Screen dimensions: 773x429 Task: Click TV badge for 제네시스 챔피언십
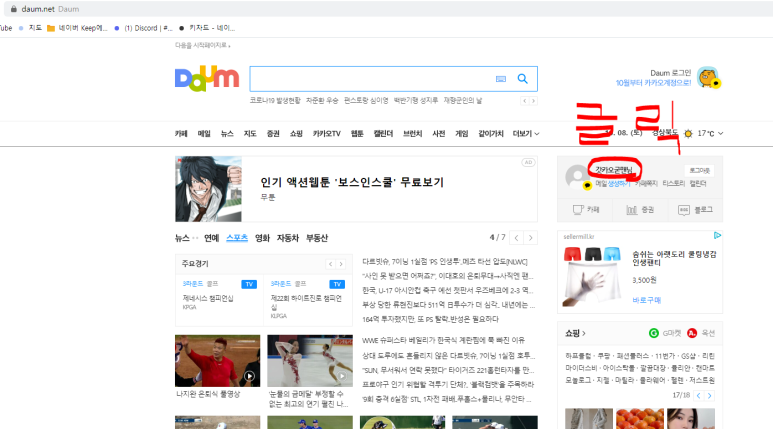click(x=249, y=284)
